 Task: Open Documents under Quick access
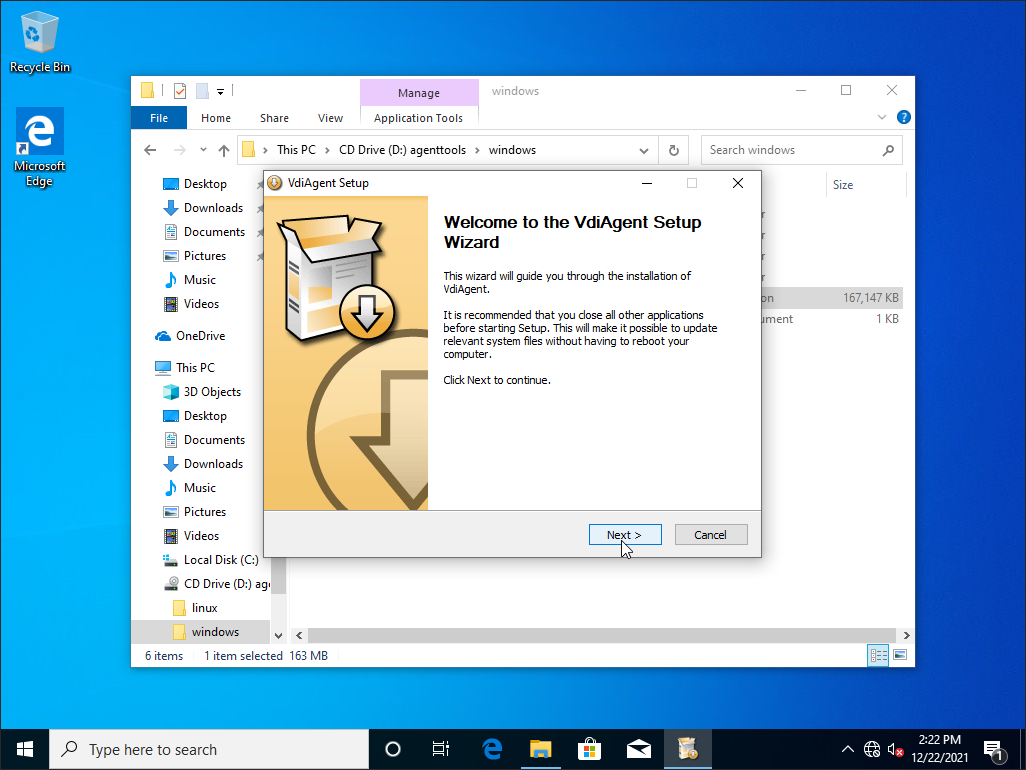(x=214, y=232)
